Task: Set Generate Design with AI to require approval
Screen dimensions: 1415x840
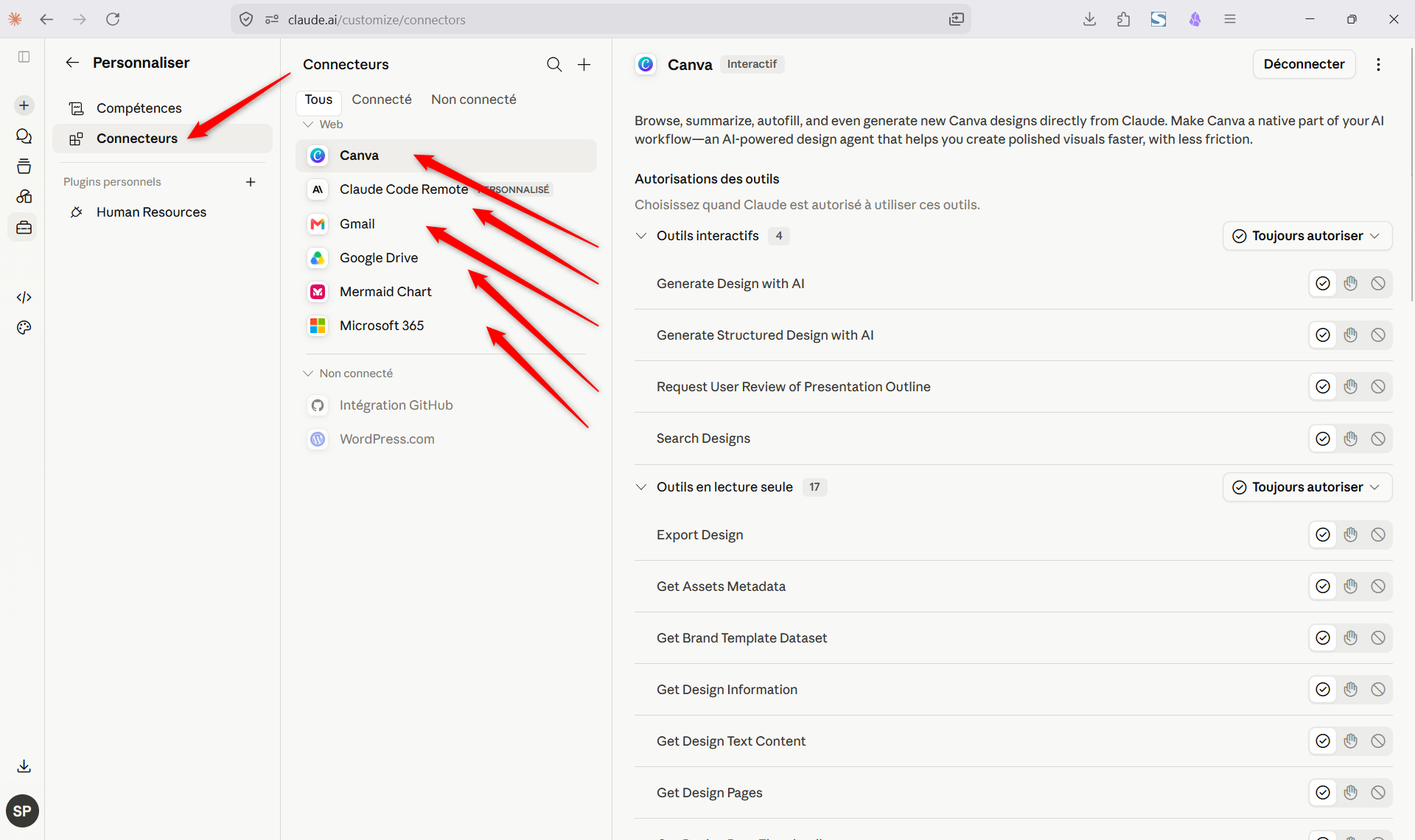Action: (x=1350, y=283)
